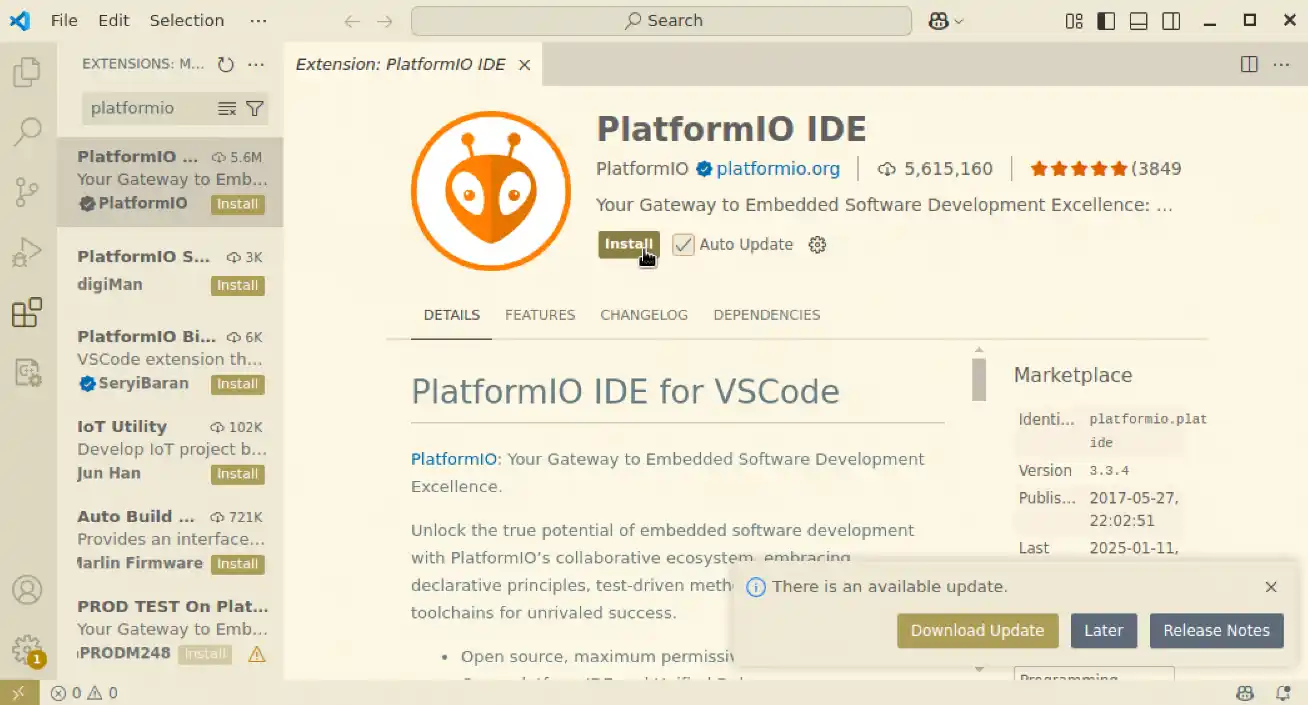Viewport: 1308px width, 705px height.
Task: Click the 5,615,160 install count
Action: click(x=936, y=169)
